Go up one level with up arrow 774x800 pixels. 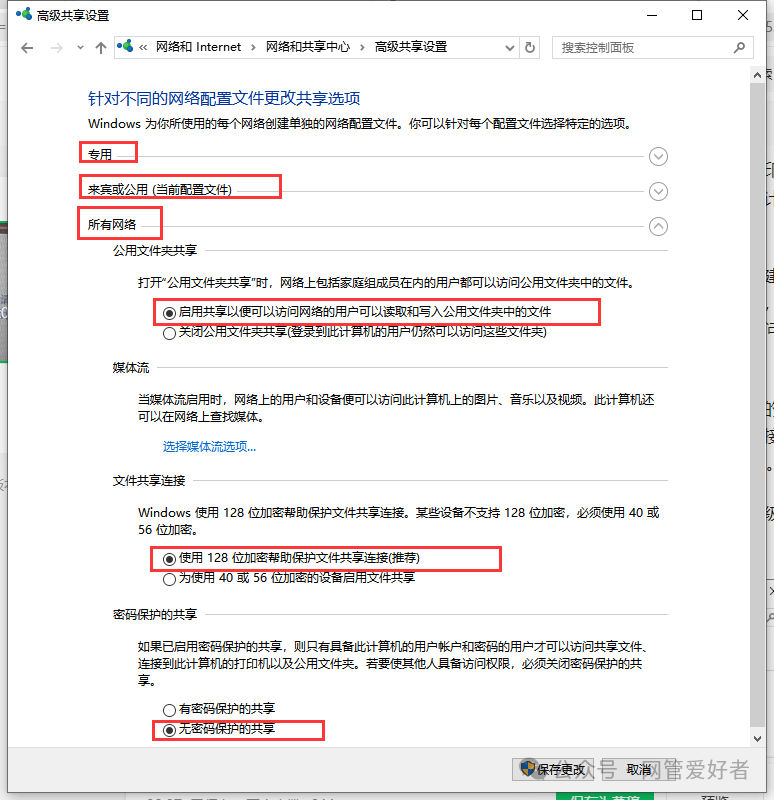click(101, 48)
